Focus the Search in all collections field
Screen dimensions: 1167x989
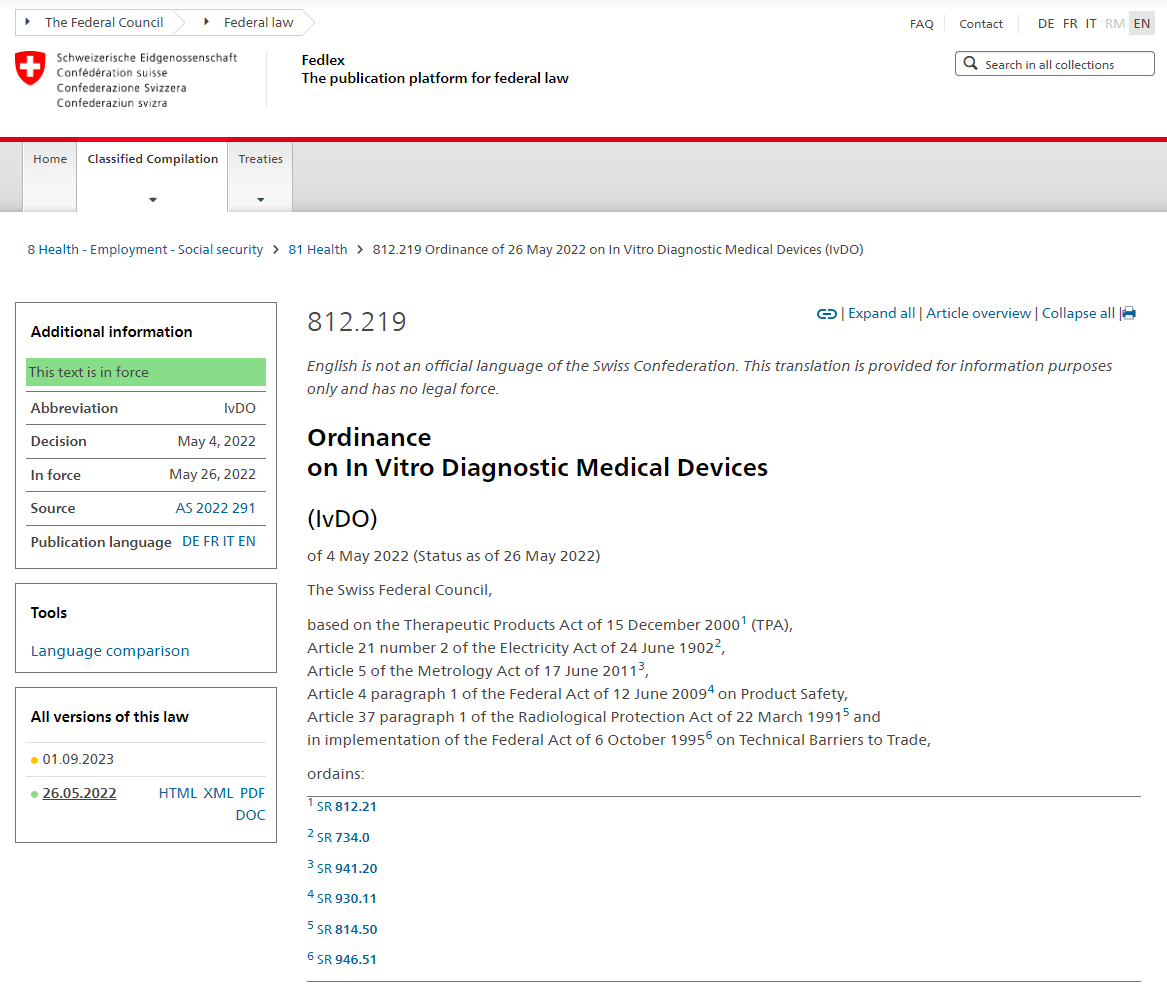click(x=1055, y=64)
